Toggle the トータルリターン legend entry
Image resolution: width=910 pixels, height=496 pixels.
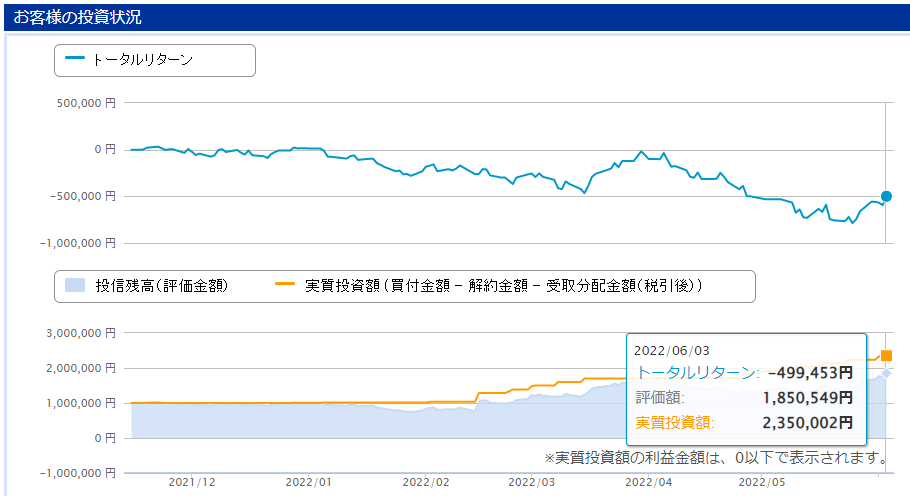coord(129,60)
